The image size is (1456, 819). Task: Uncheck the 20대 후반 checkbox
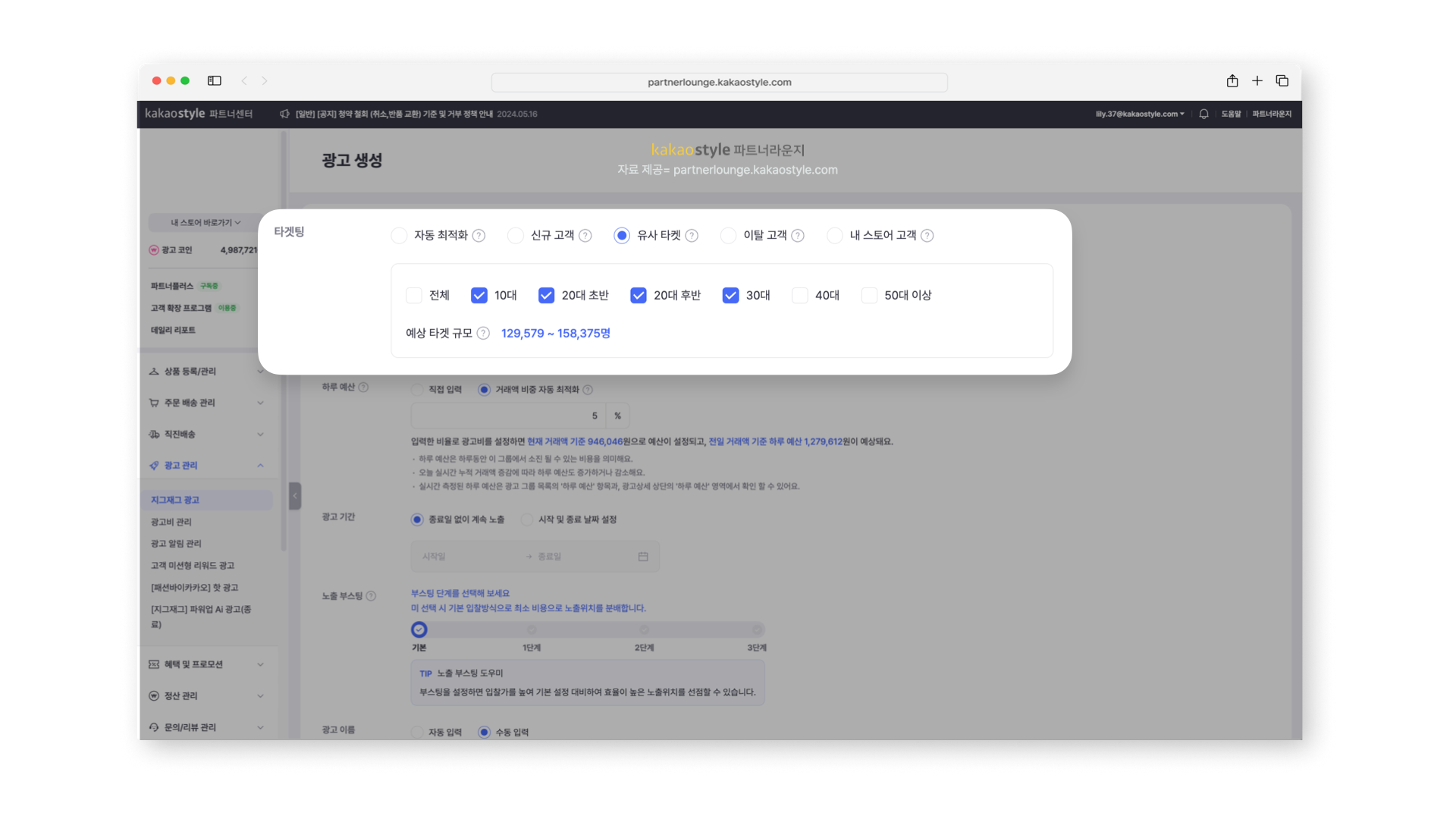pos(639,296)
